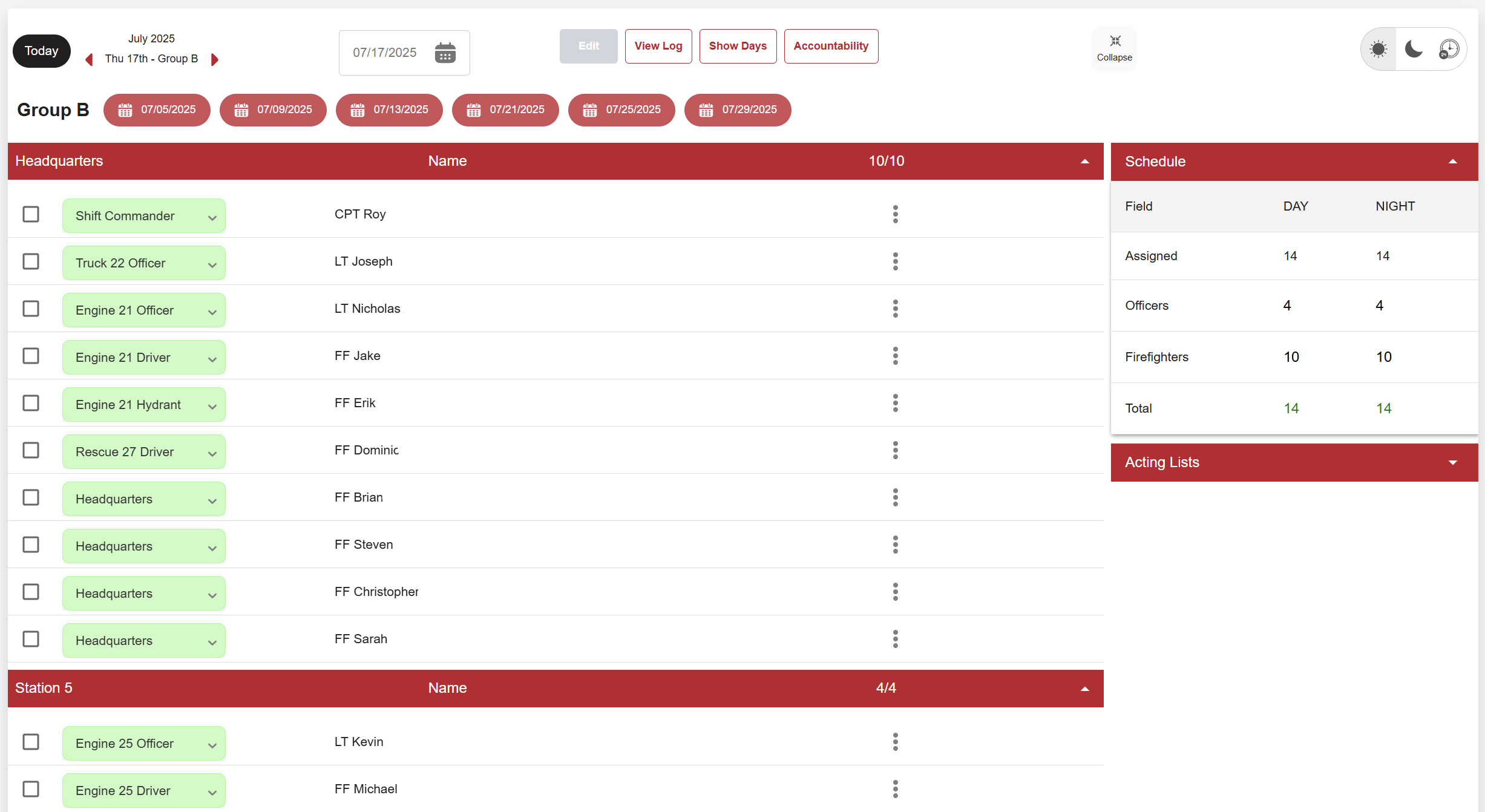
Task: Click the 24-hour clock theme icon
Action: 1449,49
